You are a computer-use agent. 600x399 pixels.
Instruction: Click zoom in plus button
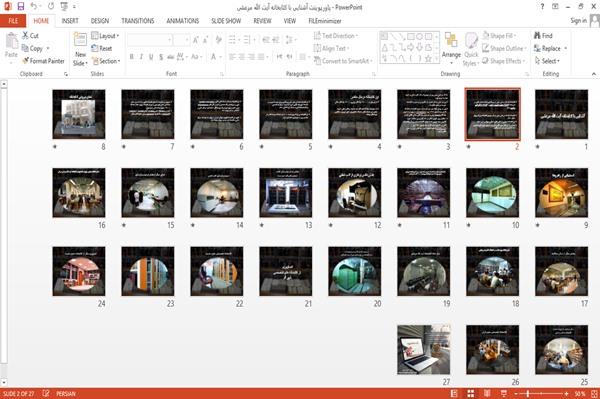click(x=566, y=393)
